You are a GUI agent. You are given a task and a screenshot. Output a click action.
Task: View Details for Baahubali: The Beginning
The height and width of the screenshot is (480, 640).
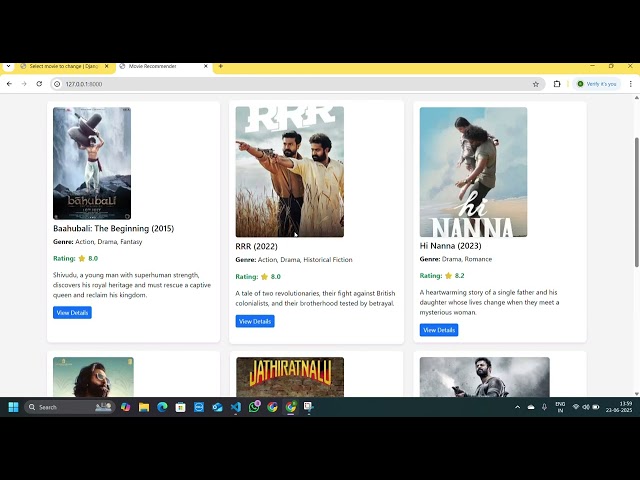pos(72,313)
